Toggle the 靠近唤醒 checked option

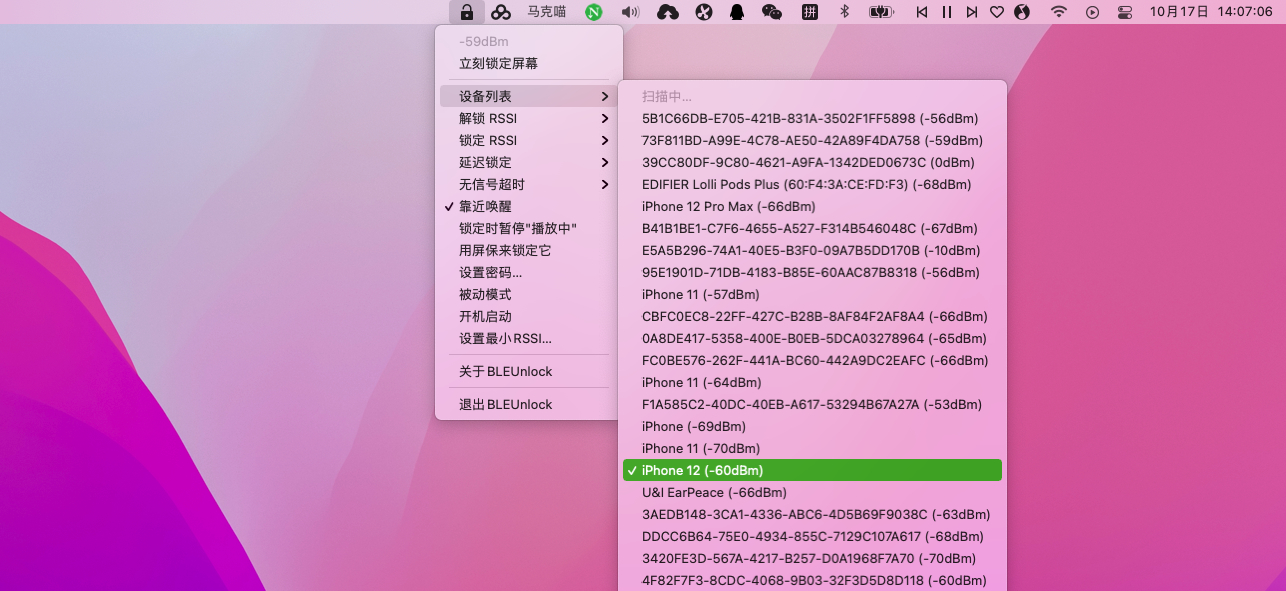[x=485, y=206]
